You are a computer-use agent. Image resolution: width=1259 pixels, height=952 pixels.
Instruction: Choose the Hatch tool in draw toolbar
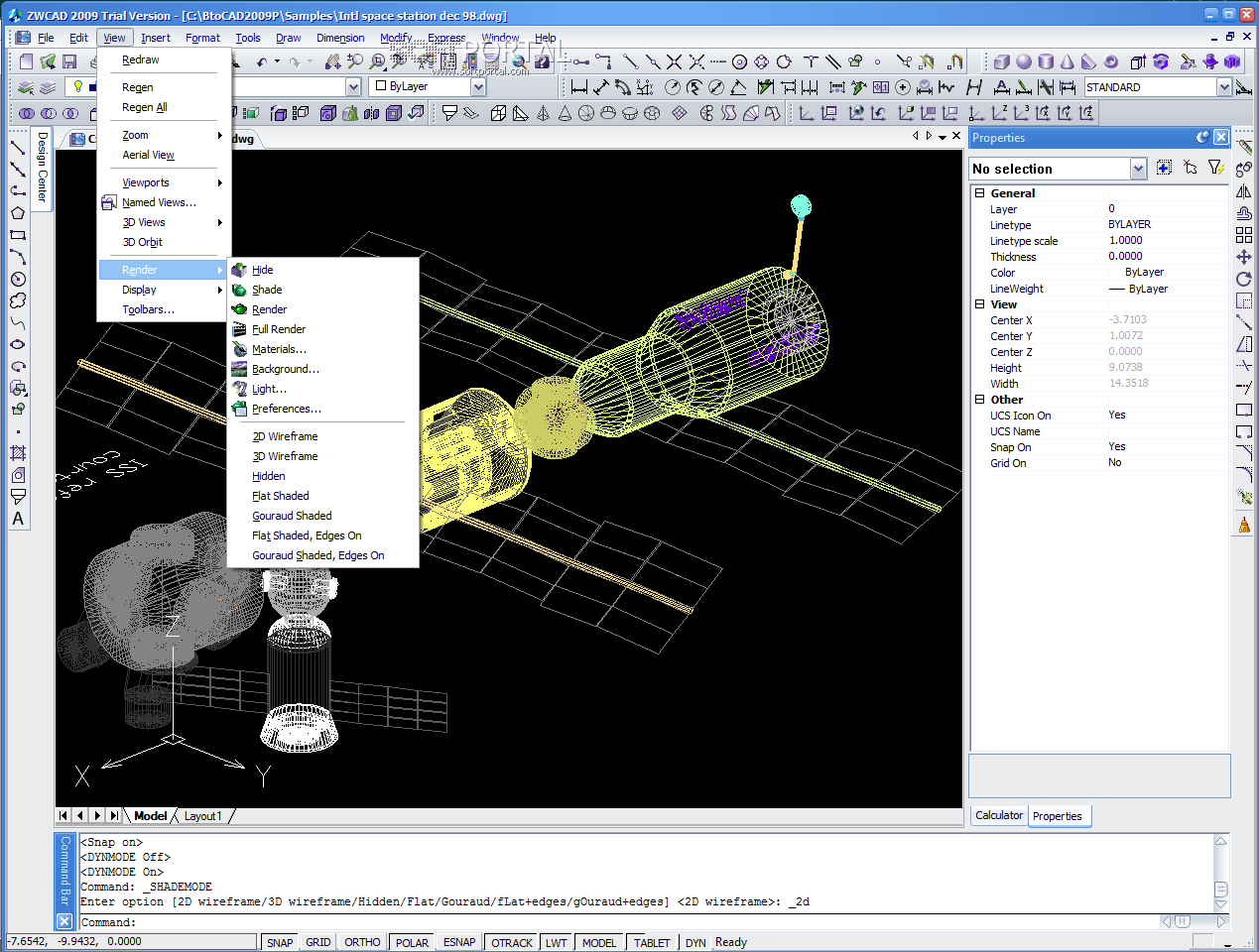point(18,453)
